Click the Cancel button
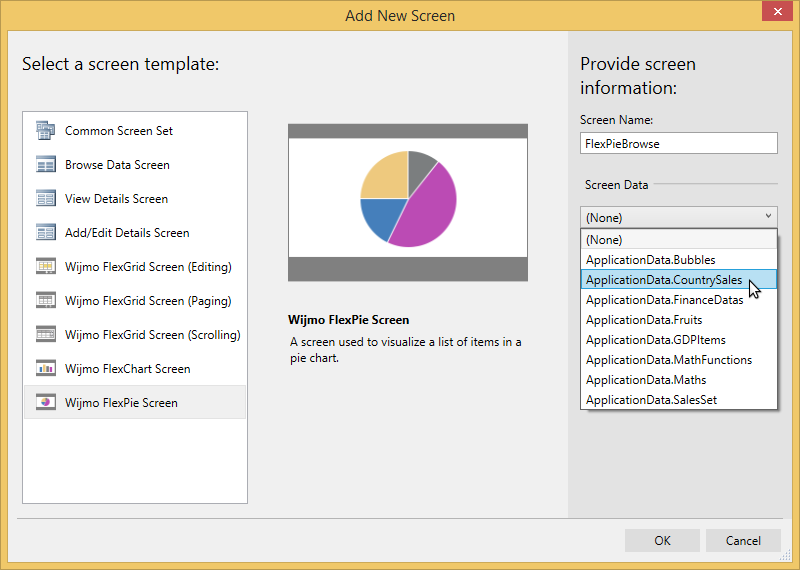This screenshot has width=800, height=570. [x=742, y=540]
